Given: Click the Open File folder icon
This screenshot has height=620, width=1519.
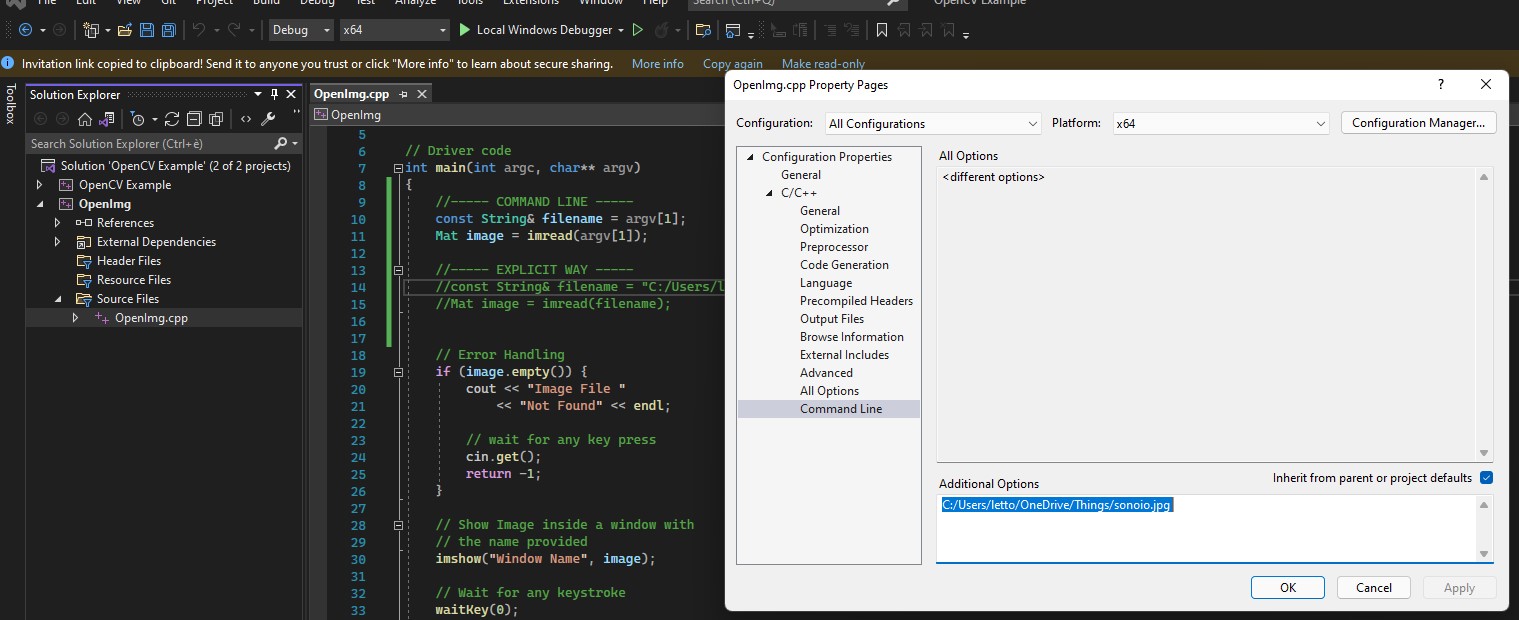Looking at the screenshot, I should pyautogui.click(x=125, y=30).
